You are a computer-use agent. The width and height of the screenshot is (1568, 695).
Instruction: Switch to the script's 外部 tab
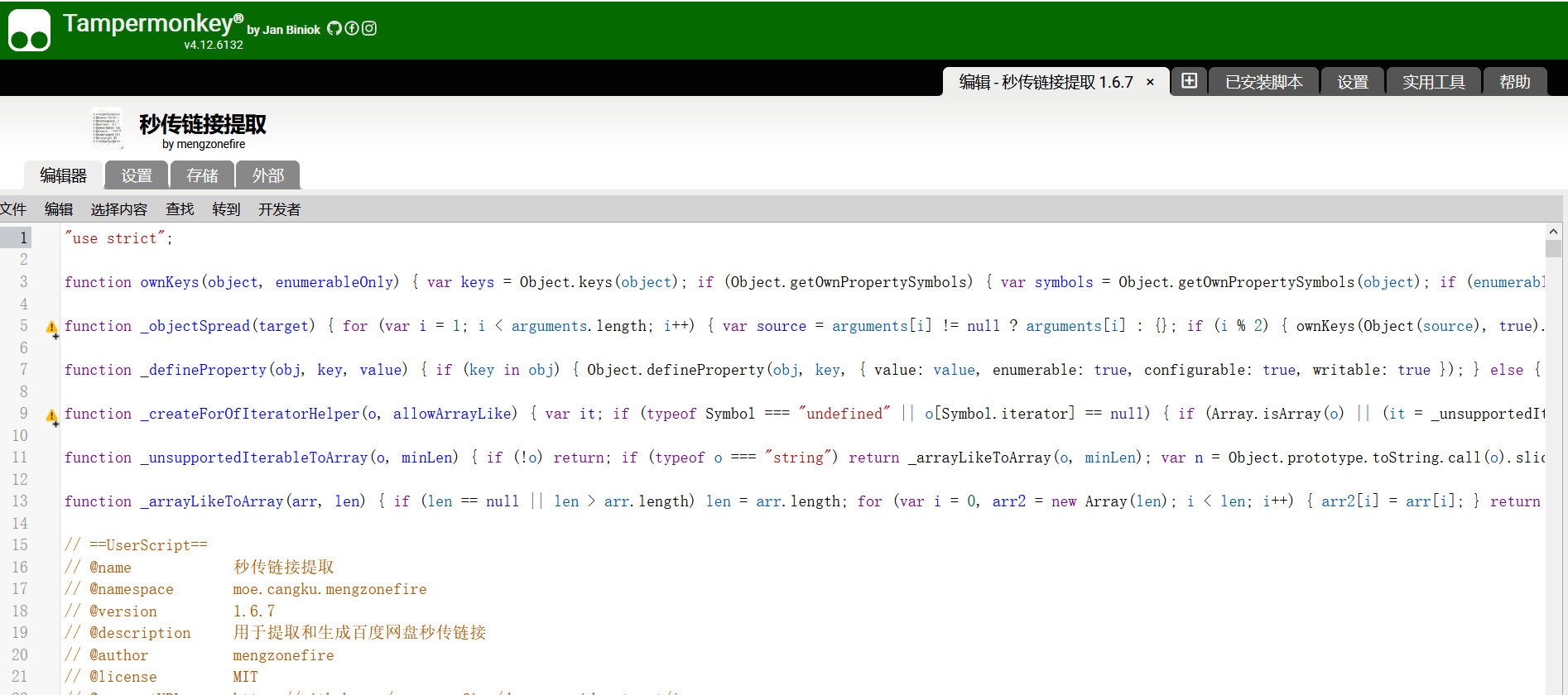(267, 175)
